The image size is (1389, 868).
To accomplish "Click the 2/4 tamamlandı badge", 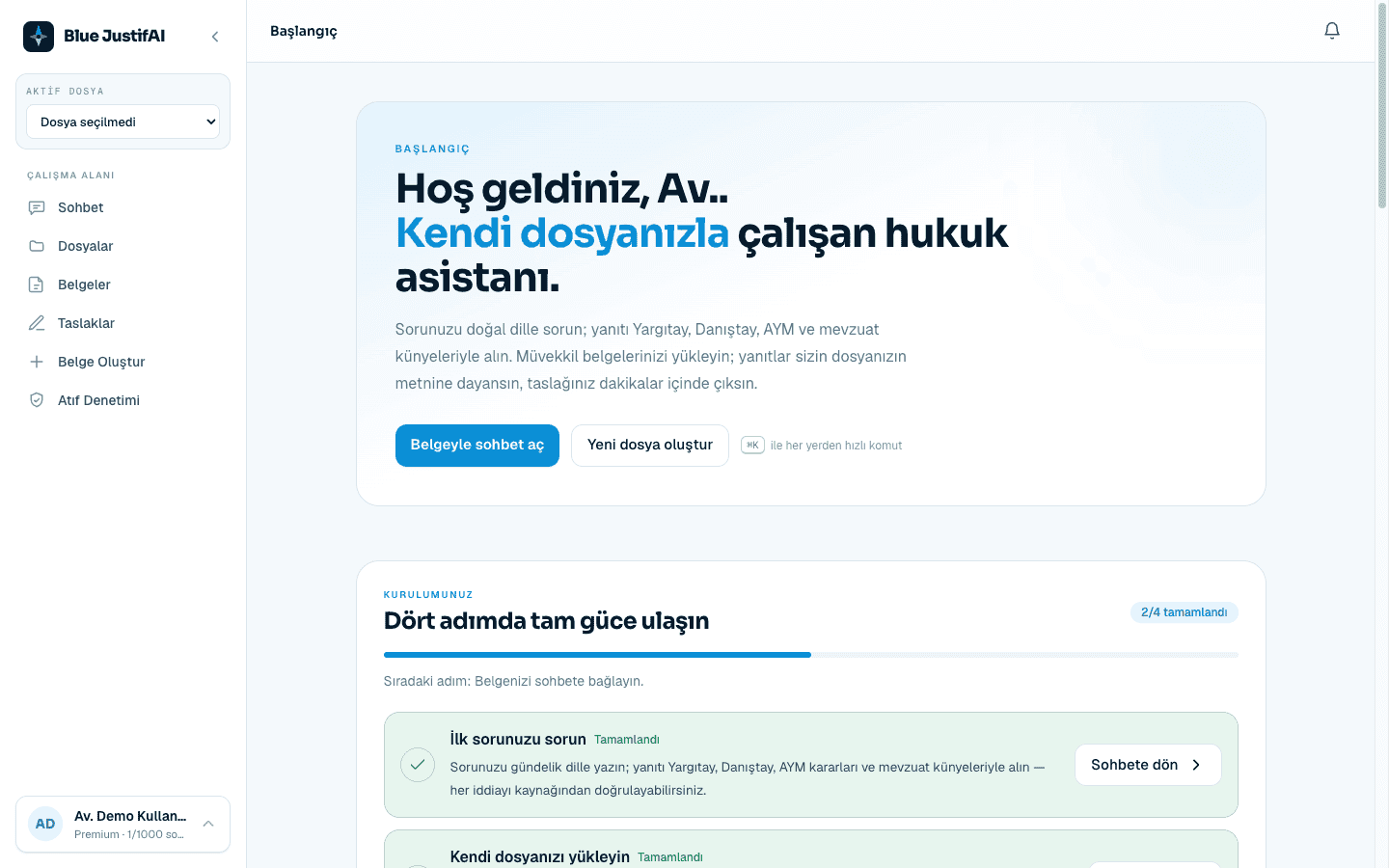I will coord(1184,612).
